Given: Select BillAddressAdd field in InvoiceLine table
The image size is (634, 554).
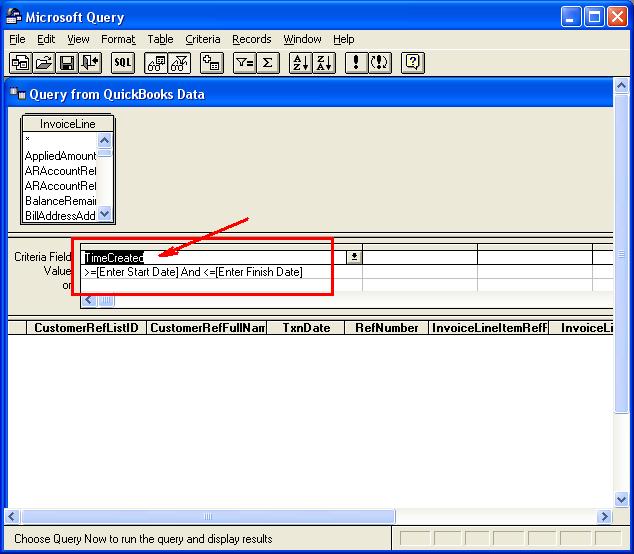Looking at the screenshot, I should 60,216.
